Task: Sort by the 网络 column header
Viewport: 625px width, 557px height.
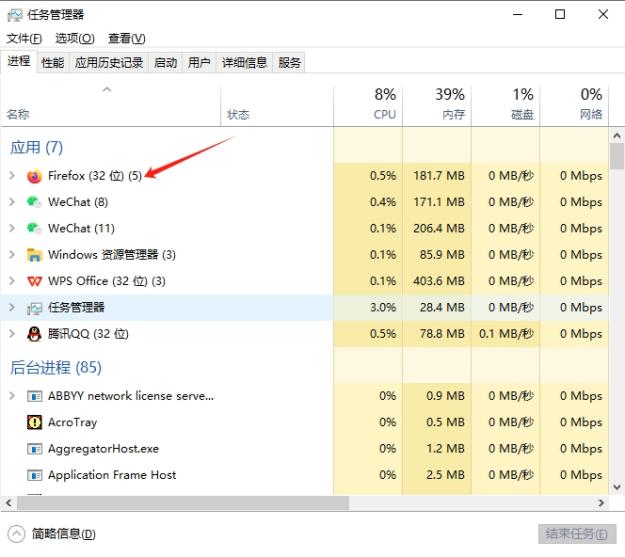Action: point(574,106)
